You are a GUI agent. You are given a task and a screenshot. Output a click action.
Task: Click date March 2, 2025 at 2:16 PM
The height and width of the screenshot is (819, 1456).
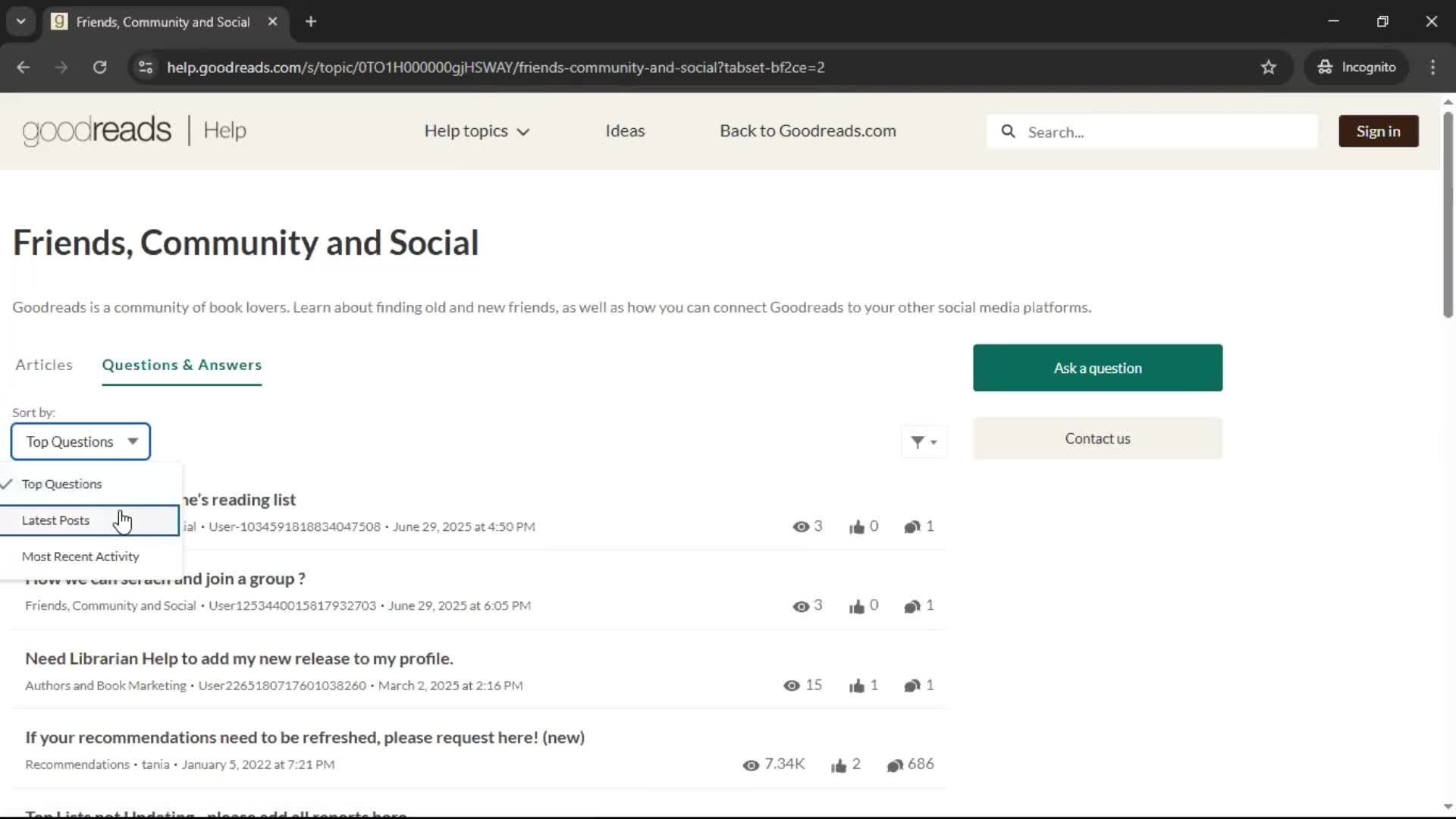[x=450, y=686]
